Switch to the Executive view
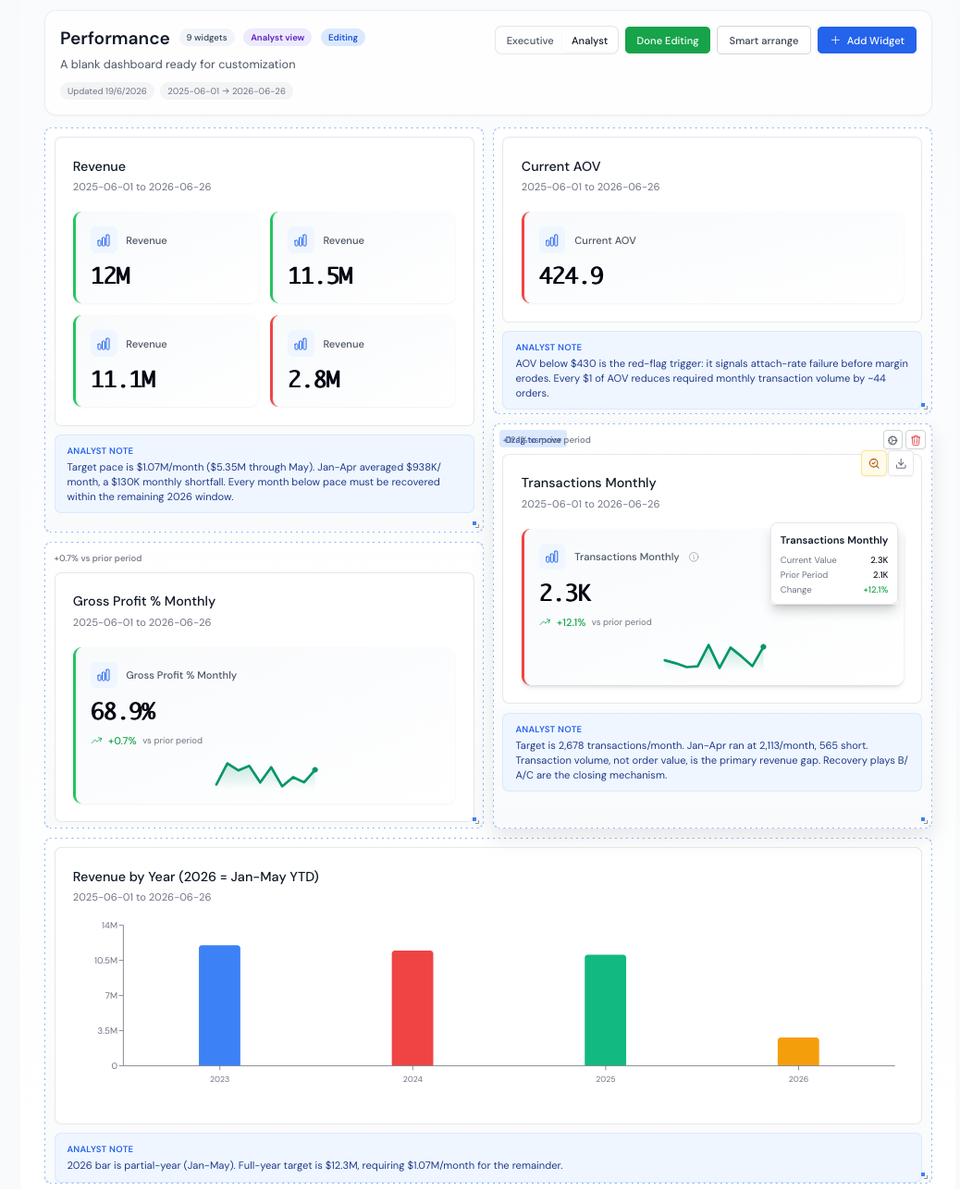The width and height of the screenshot is (960, 1189). point(529,40)
